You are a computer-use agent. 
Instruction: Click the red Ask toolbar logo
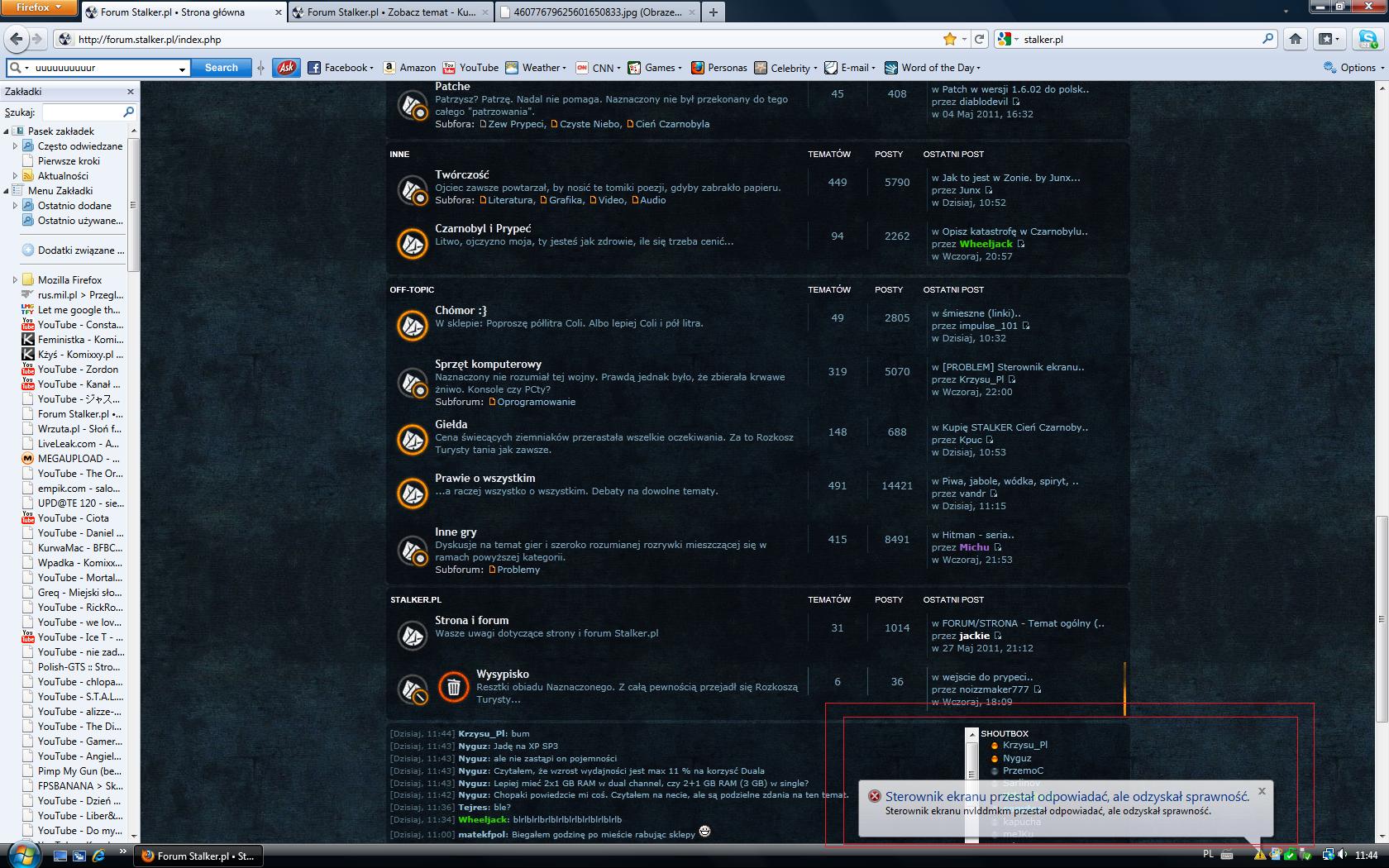click(x=286, y=68)
